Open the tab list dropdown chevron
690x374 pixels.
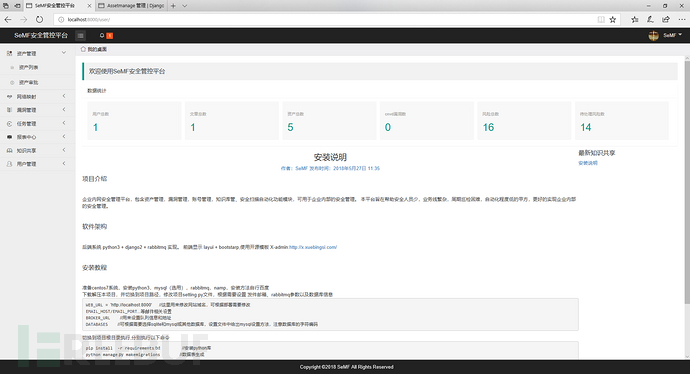point(185,6)
